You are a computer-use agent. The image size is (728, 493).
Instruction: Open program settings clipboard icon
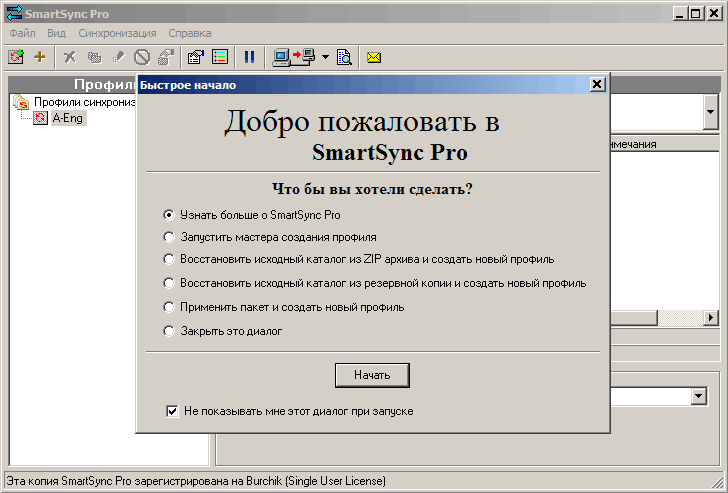pyautogui.click(x=195, y=57)
